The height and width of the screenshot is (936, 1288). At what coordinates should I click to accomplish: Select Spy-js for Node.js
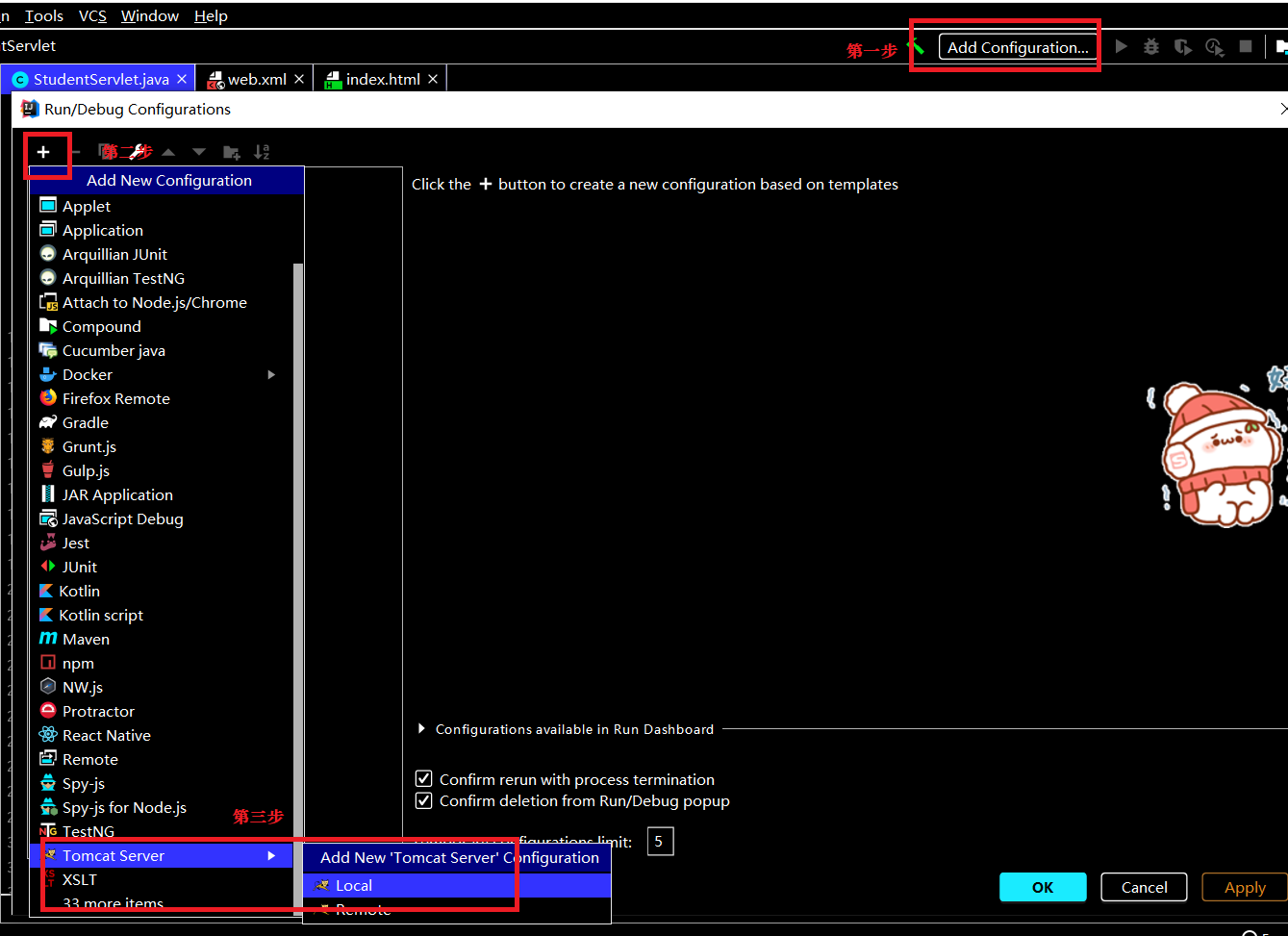(162, 807)
